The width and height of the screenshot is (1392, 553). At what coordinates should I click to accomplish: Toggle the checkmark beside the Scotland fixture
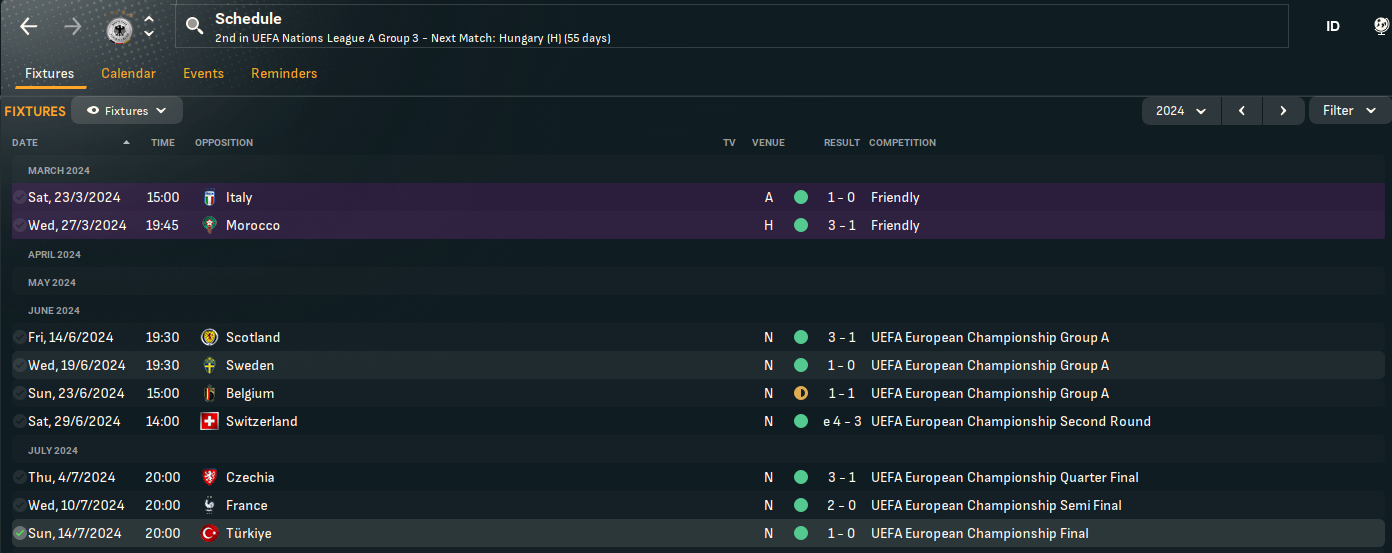coord(19,338)
